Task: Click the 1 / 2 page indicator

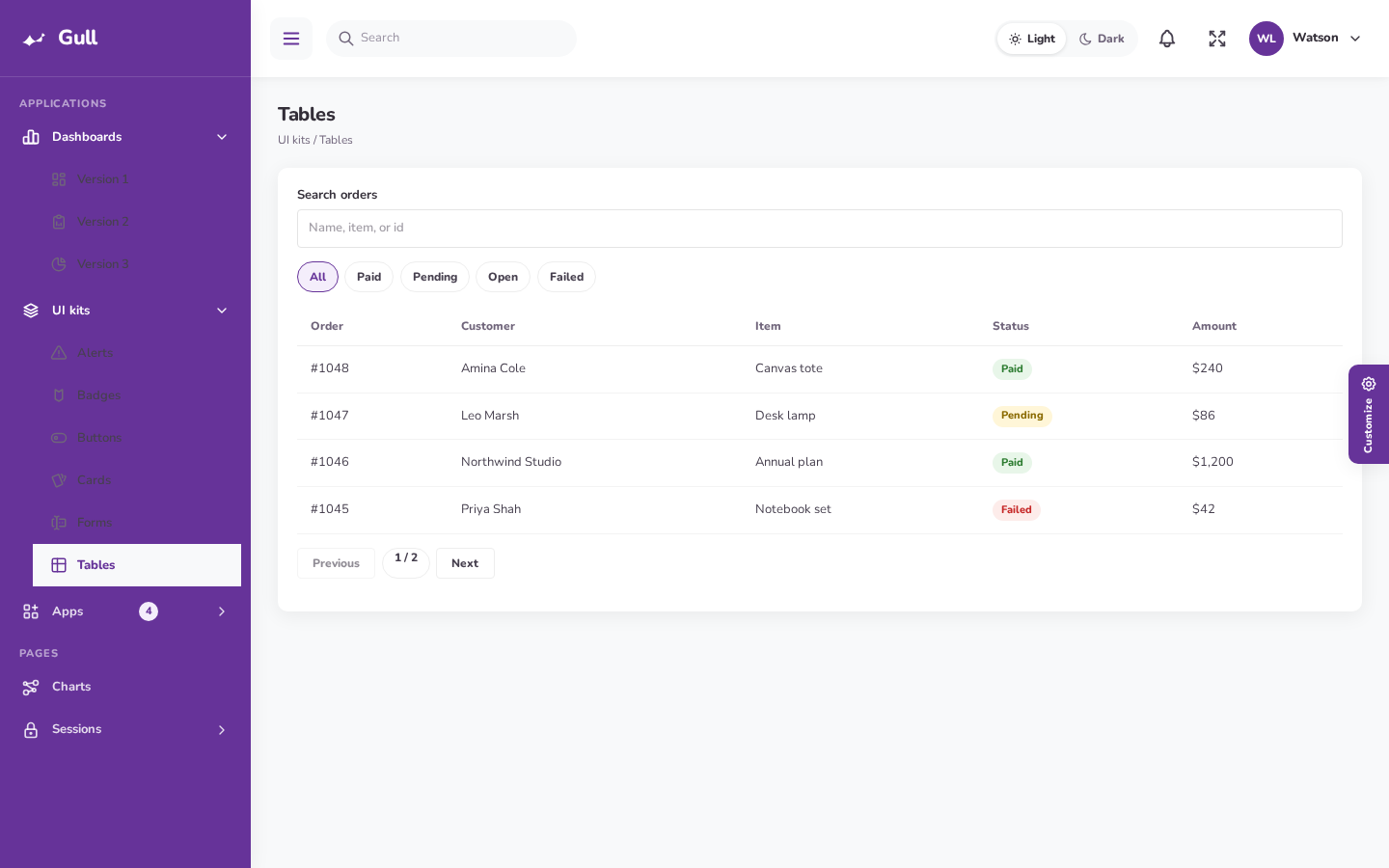Action: (x=406, y=563)
